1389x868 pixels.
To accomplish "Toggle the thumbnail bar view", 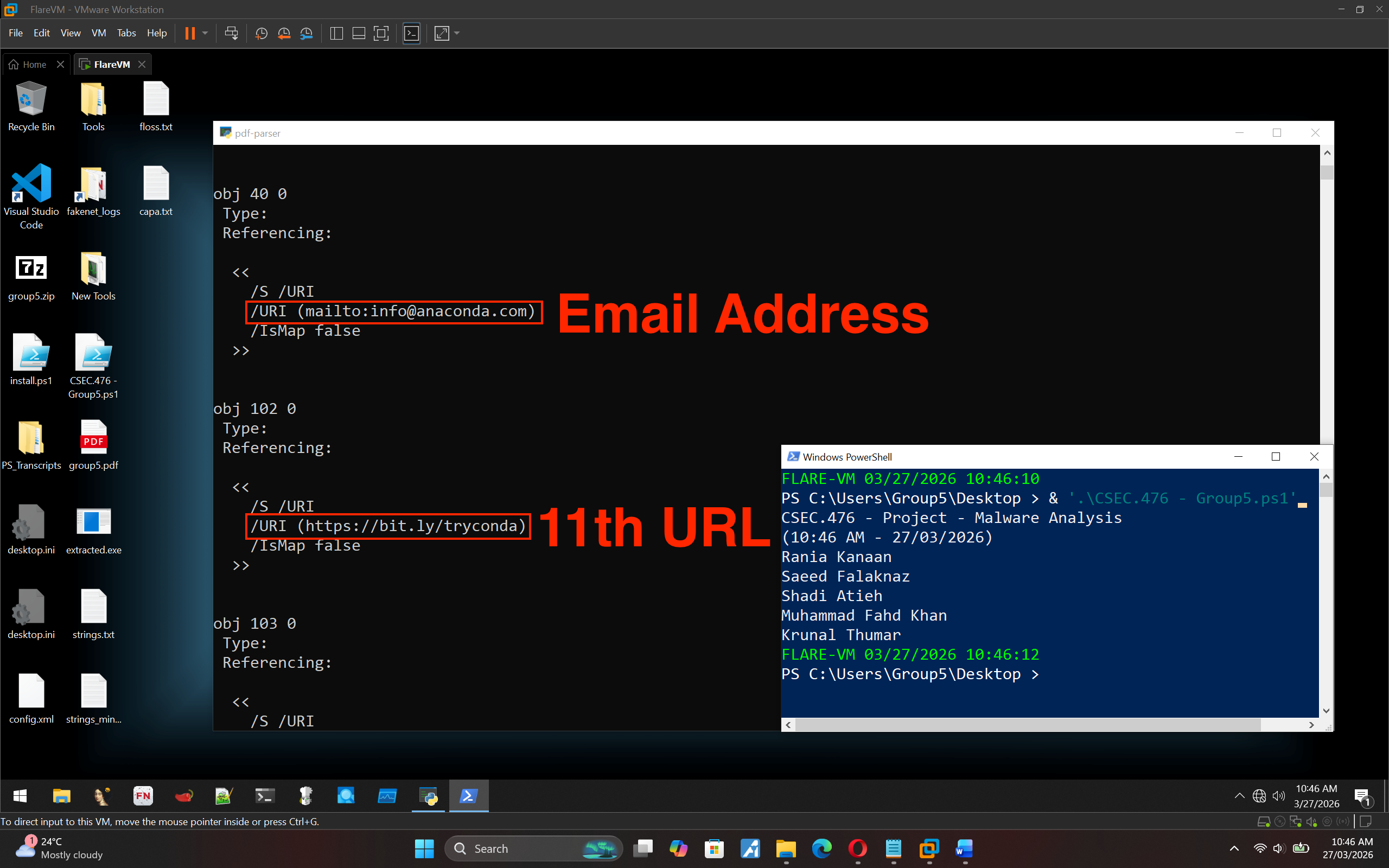I will [x=359, y=33].
